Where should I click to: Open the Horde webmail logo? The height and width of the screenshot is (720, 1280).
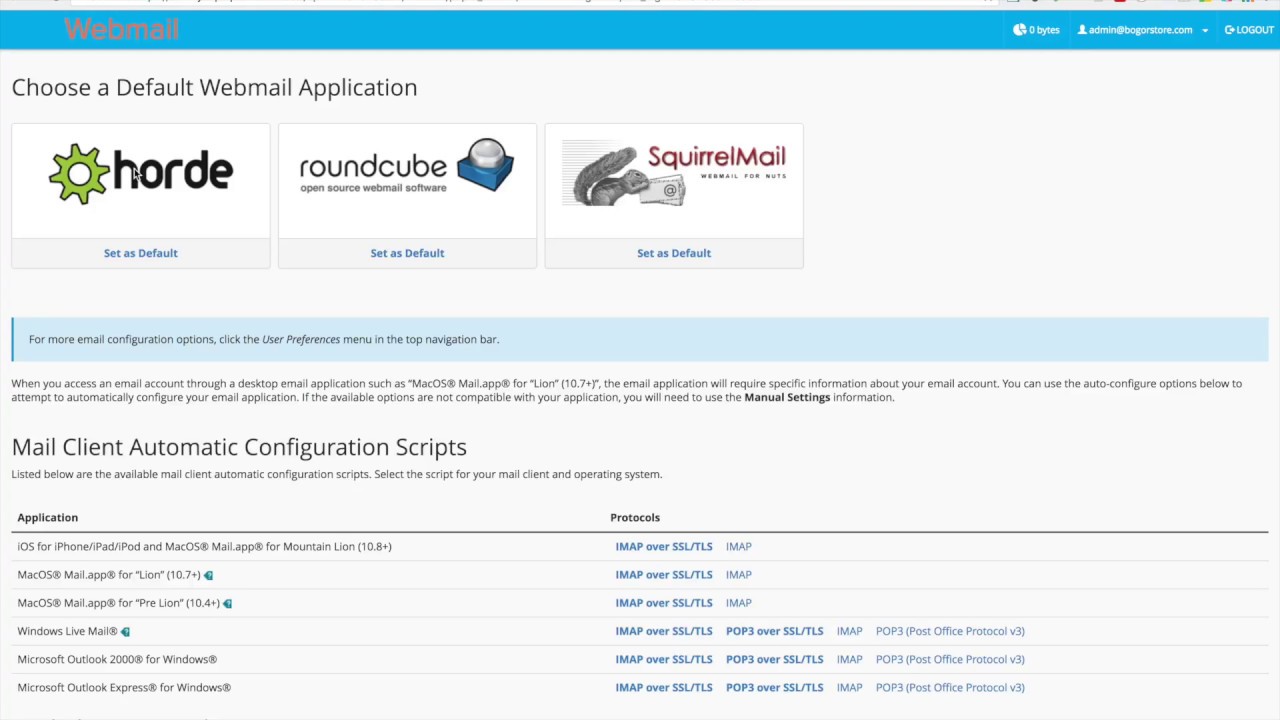coord(141,174)
